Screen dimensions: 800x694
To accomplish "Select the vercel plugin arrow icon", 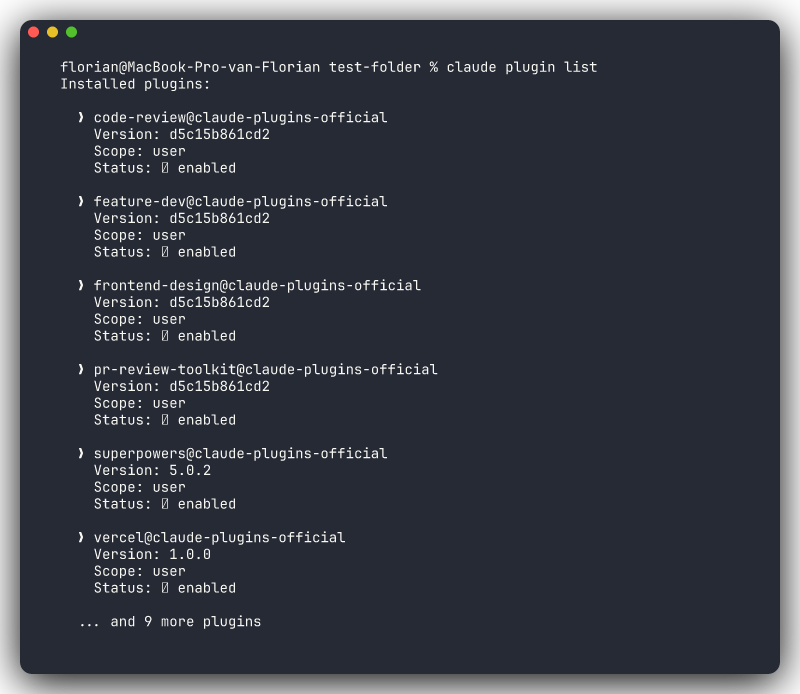I will 83,537.
